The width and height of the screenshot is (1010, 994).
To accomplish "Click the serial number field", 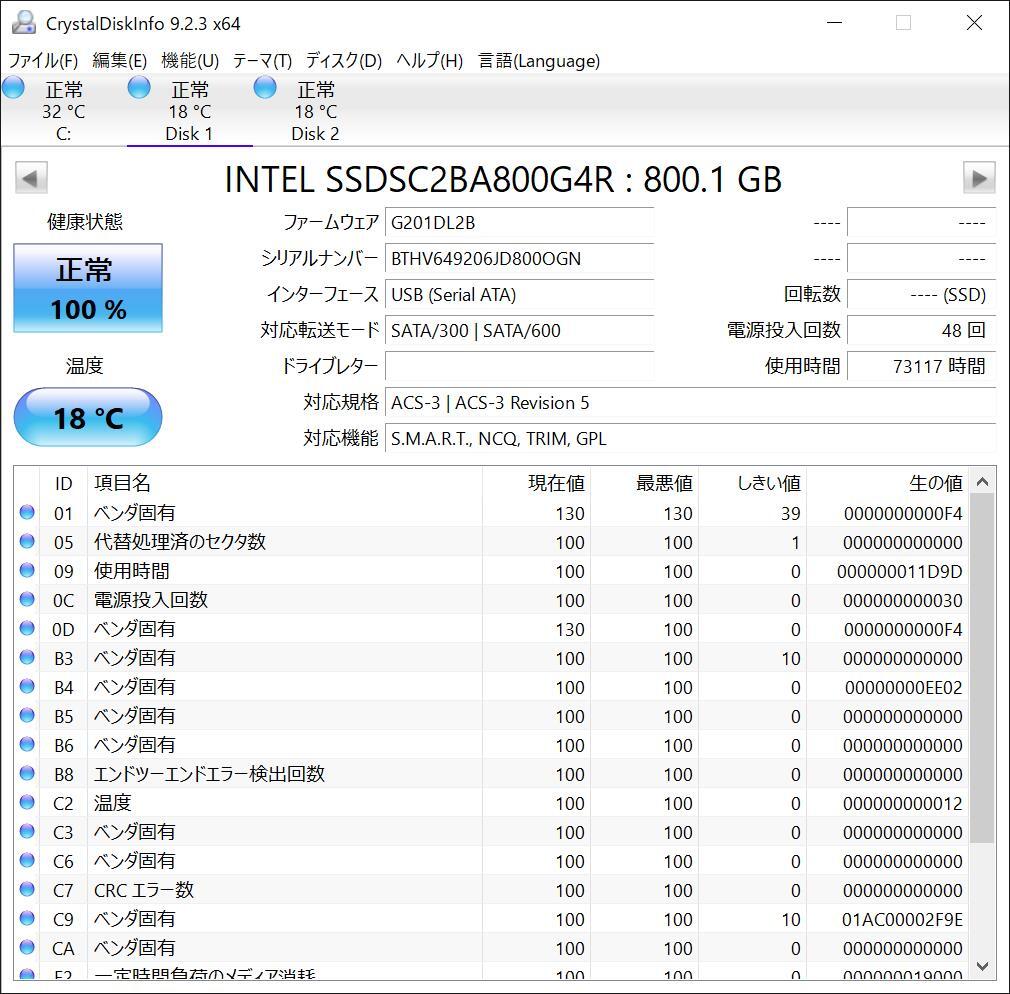I will click(519, 259).
